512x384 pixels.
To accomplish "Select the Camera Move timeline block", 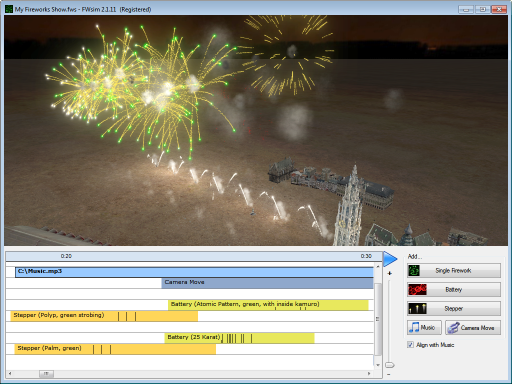I will pos(267,283).
